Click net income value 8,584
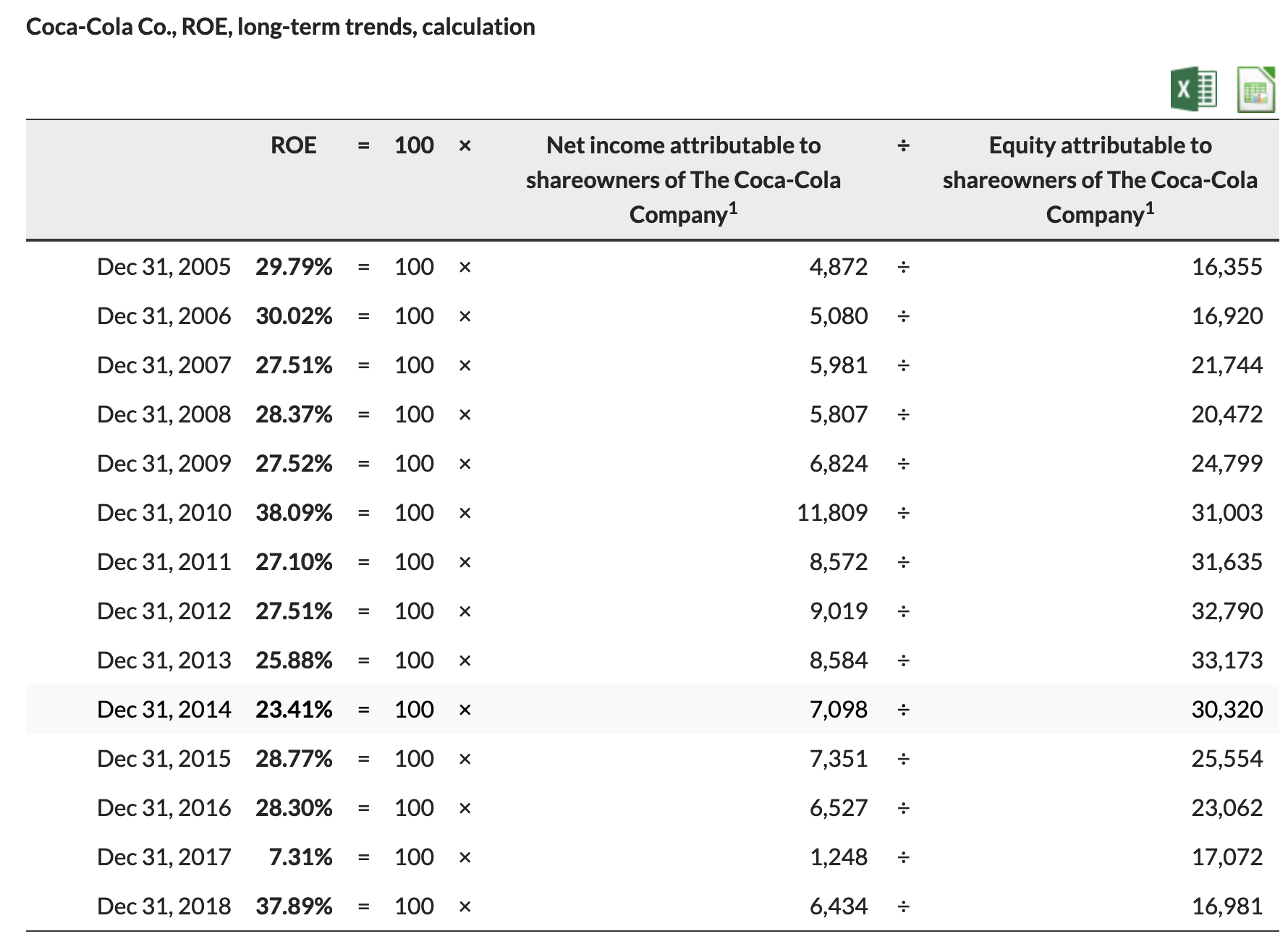1288x939 pixels. pyautogui.click(x=838, y=660)
